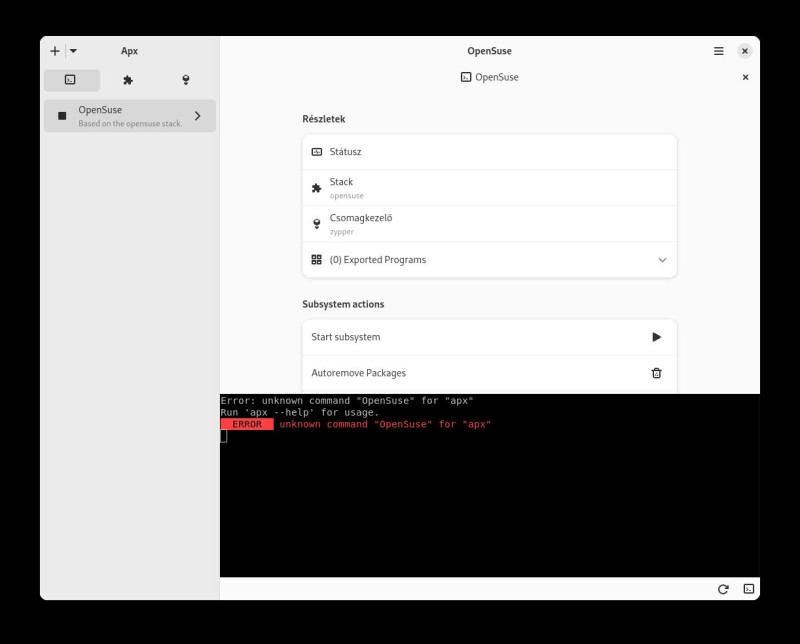Click the Stack opensuse row
Screen dimensions: 800x644
pos(489,188)
